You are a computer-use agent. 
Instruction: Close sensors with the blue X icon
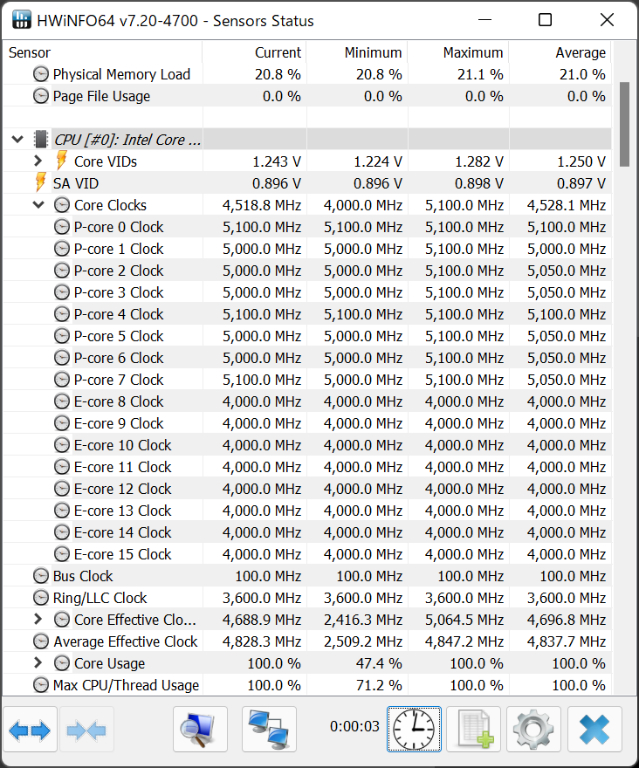(594, 730)
